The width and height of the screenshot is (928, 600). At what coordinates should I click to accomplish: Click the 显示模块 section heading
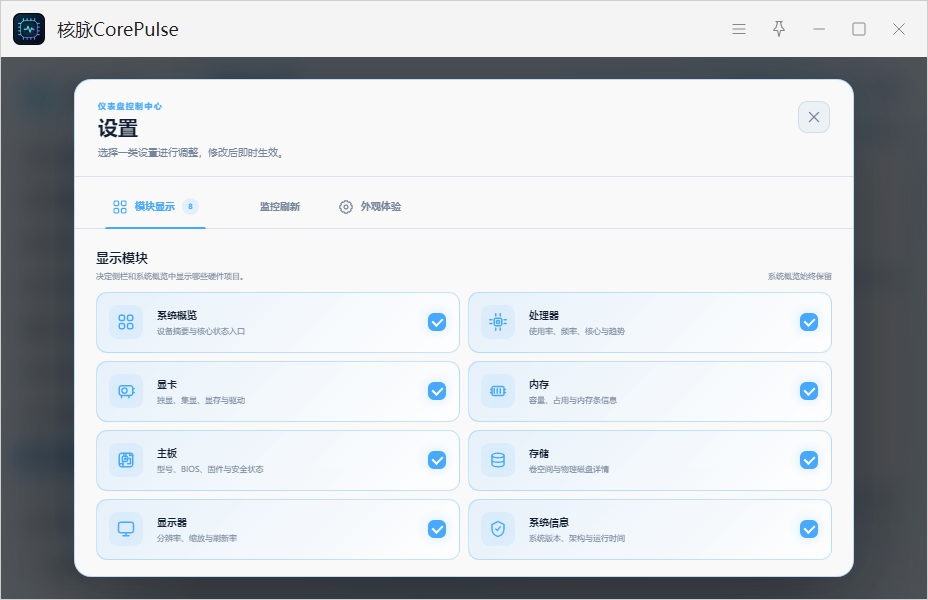point(122,259)
